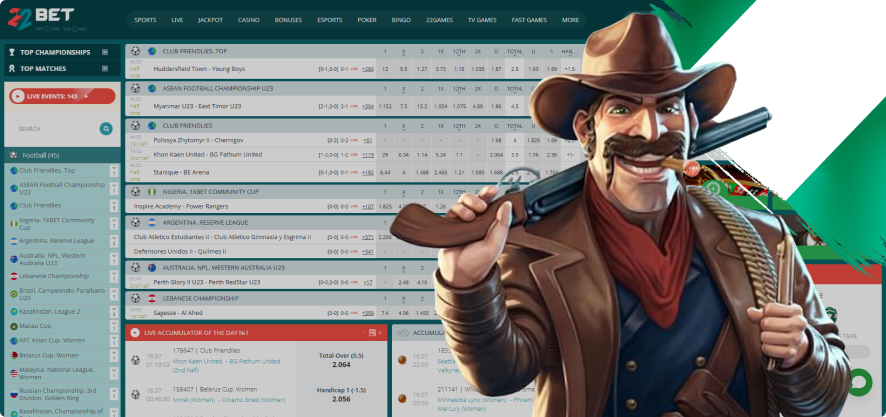Click Macau flag in sidebar Macau Cup row
Viewport: 886px width, 417px height.
click(14, 326)
